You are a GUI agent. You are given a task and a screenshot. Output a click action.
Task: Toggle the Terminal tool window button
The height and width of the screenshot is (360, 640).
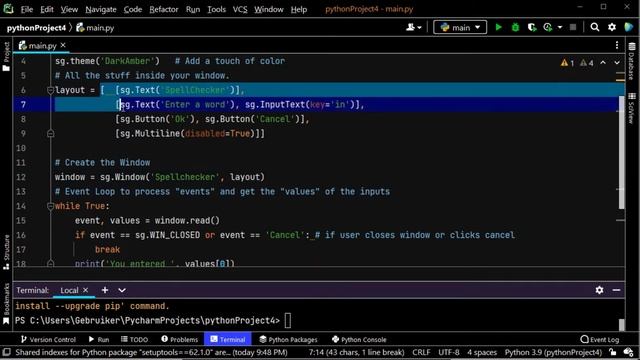(228, 340)
